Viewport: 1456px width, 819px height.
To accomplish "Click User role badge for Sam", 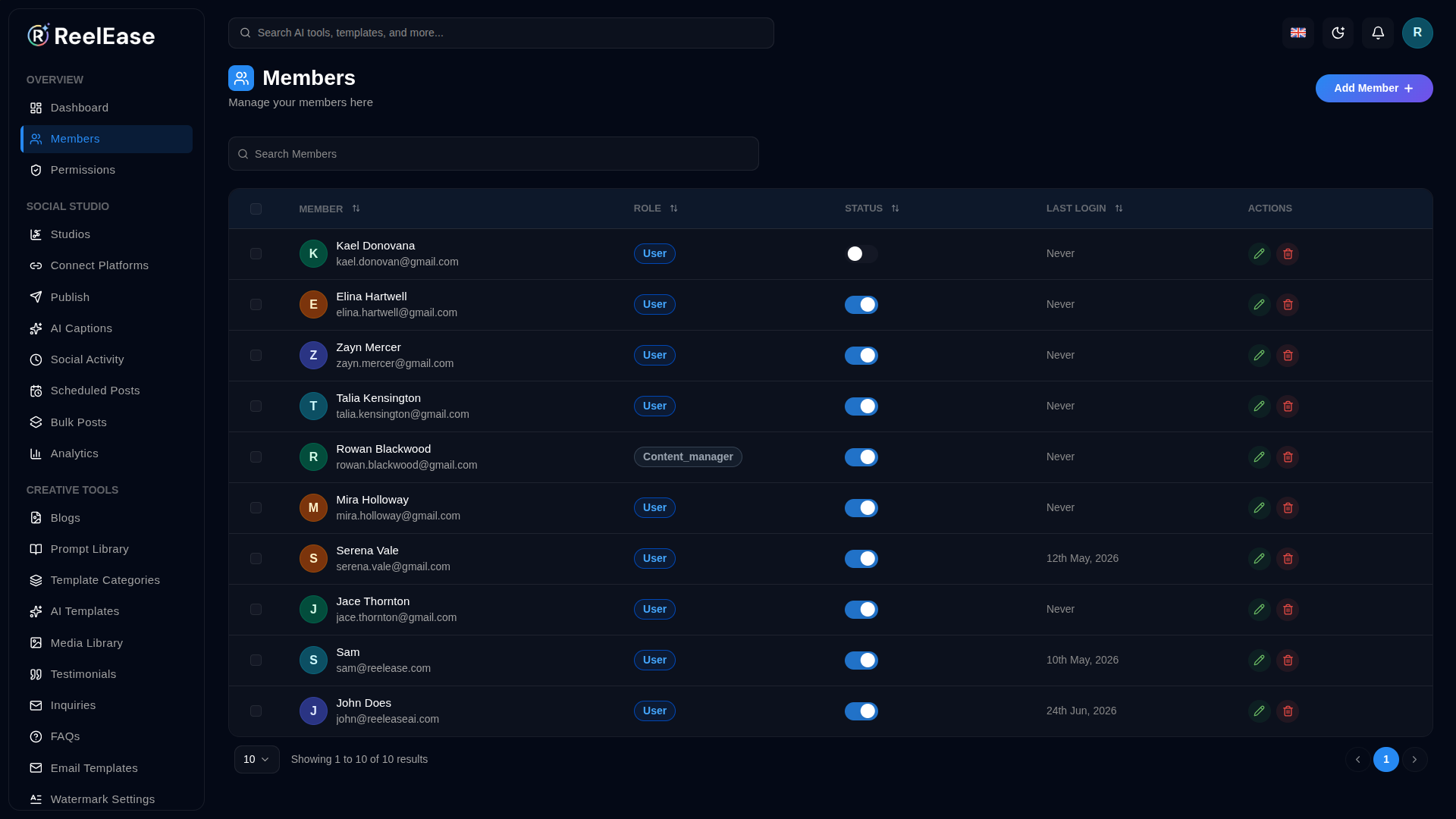I will [x=654, y=661].
